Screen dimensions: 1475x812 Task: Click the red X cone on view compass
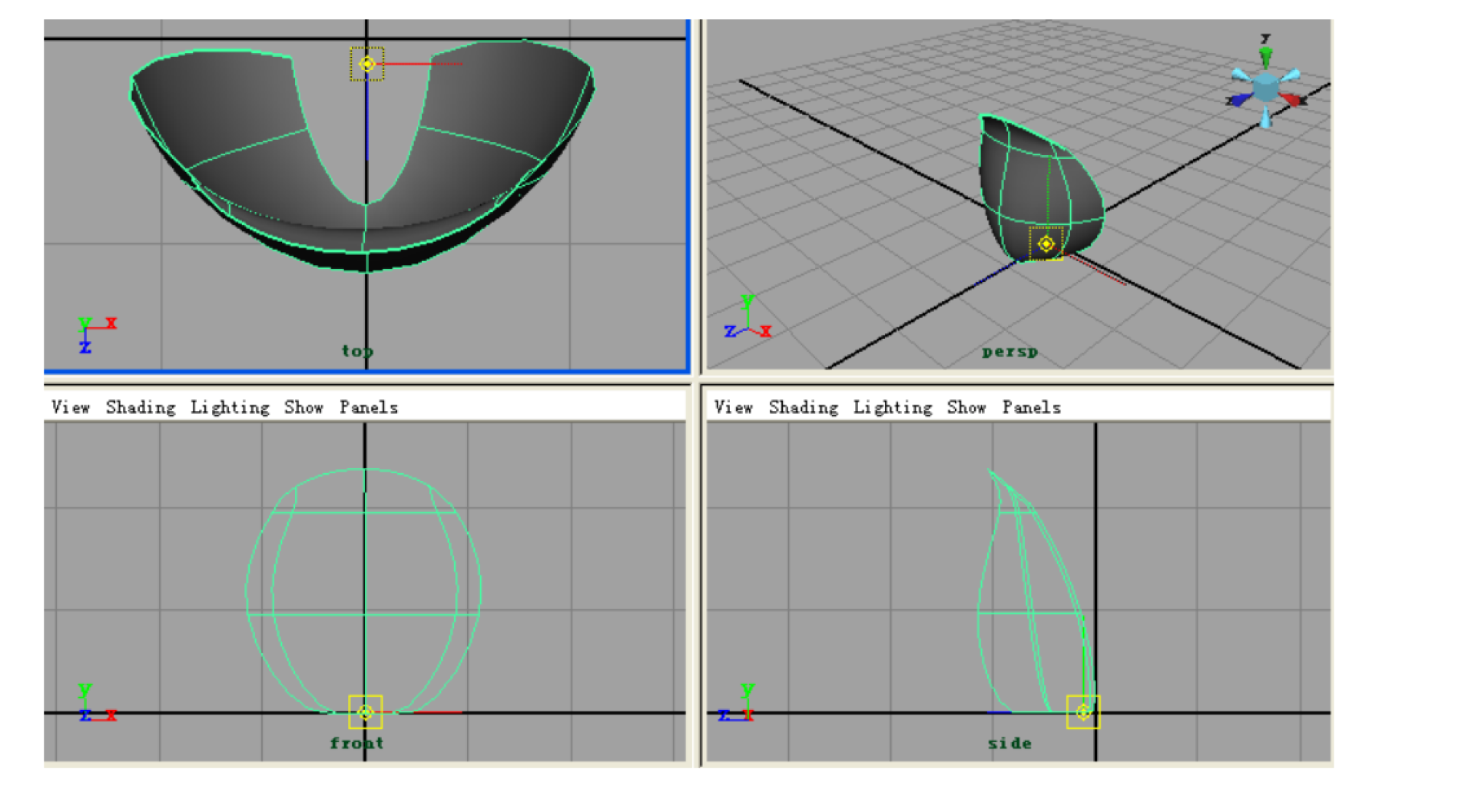click(1292, 99)
